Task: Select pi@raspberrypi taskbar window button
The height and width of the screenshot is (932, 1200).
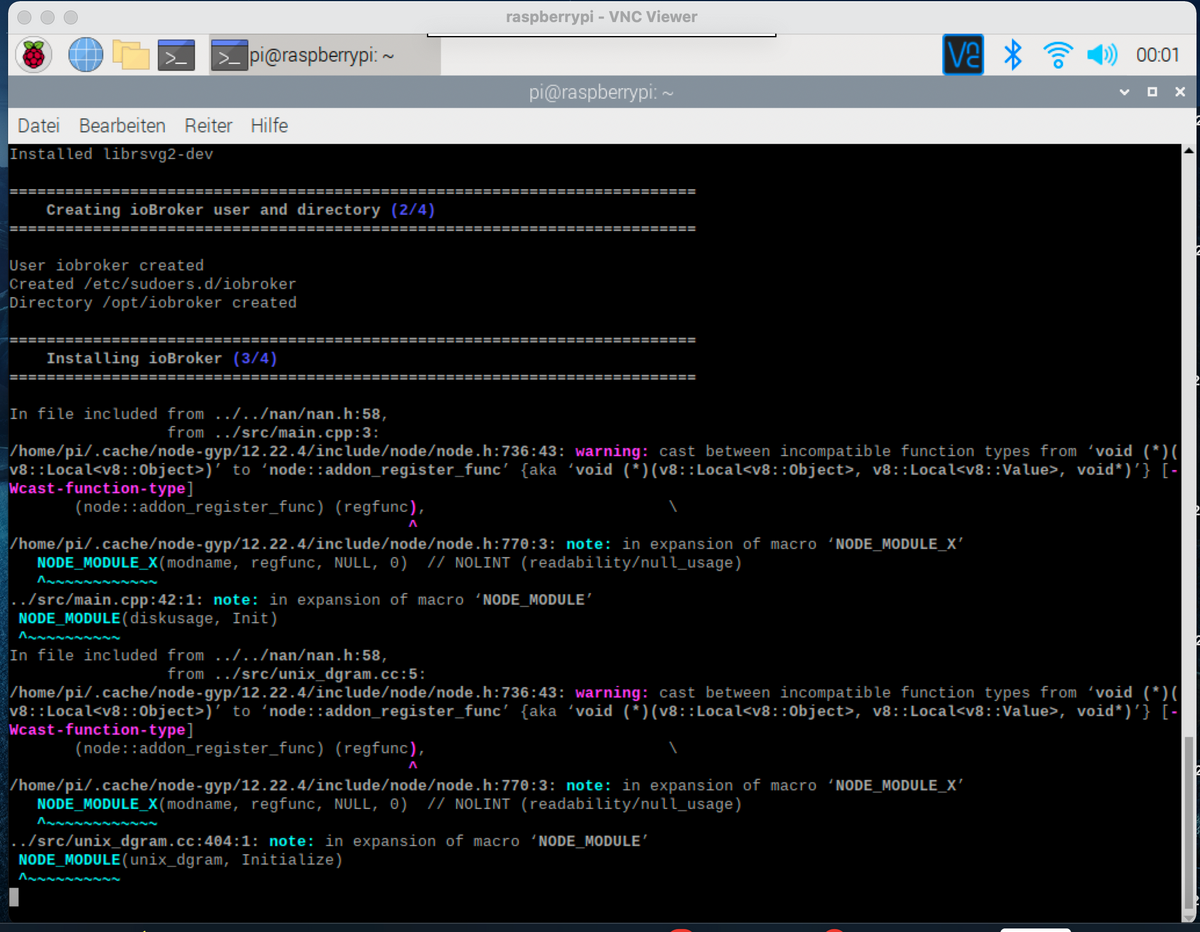Action: (x=324, y=56)
